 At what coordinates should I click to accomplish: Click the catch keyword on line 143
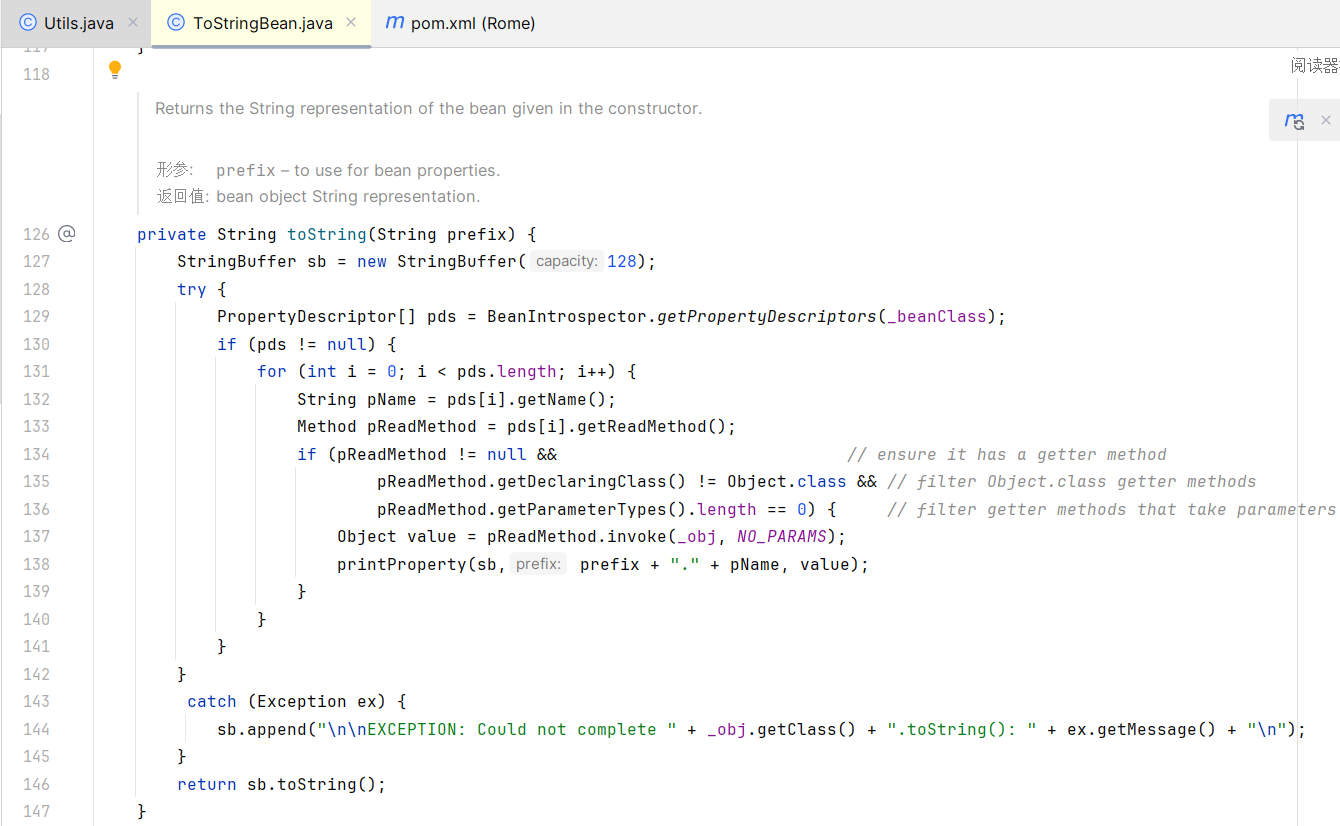[212, 701]
